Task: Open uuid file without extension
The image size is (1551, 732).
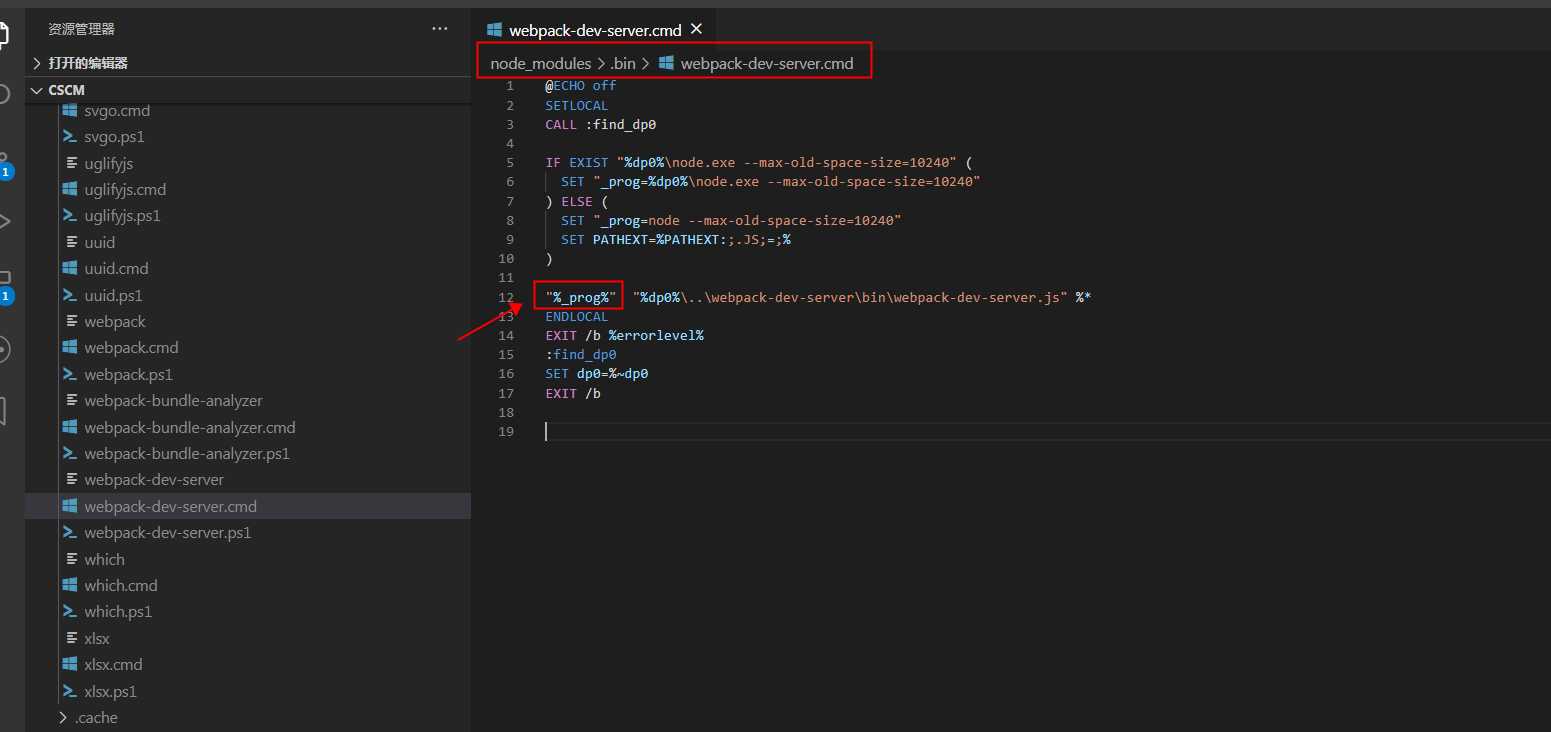Action: click(100, 242)
